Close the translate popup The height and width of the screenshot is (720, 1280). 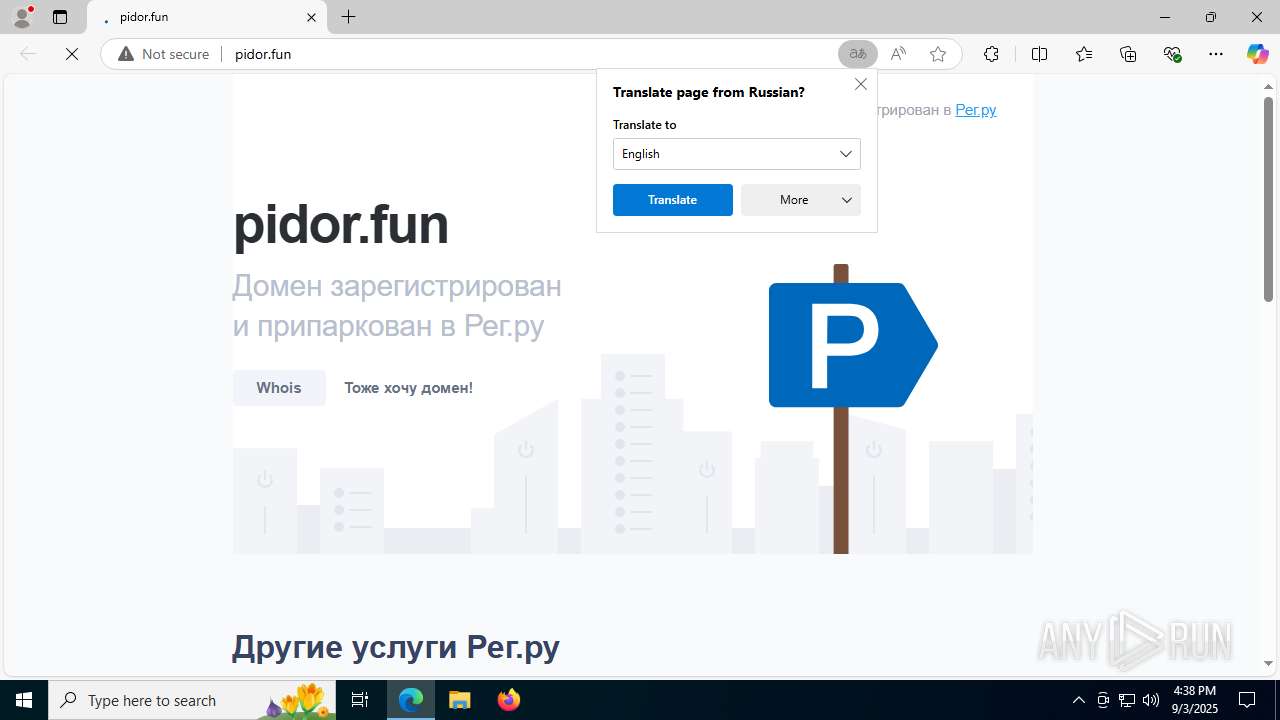(860, 84)
